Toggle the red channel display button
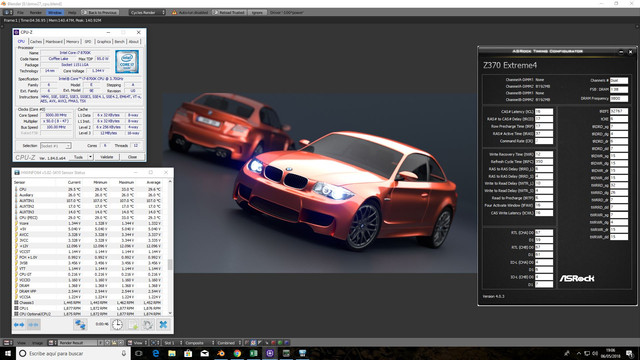 point(273,343)
